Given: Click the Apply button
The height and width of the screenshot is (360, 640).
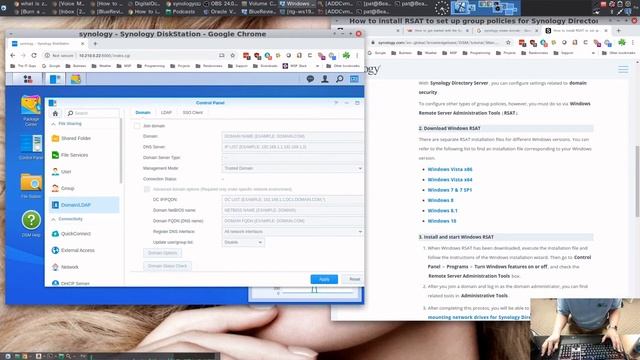Looking at the screenshot, I should 324,279.
